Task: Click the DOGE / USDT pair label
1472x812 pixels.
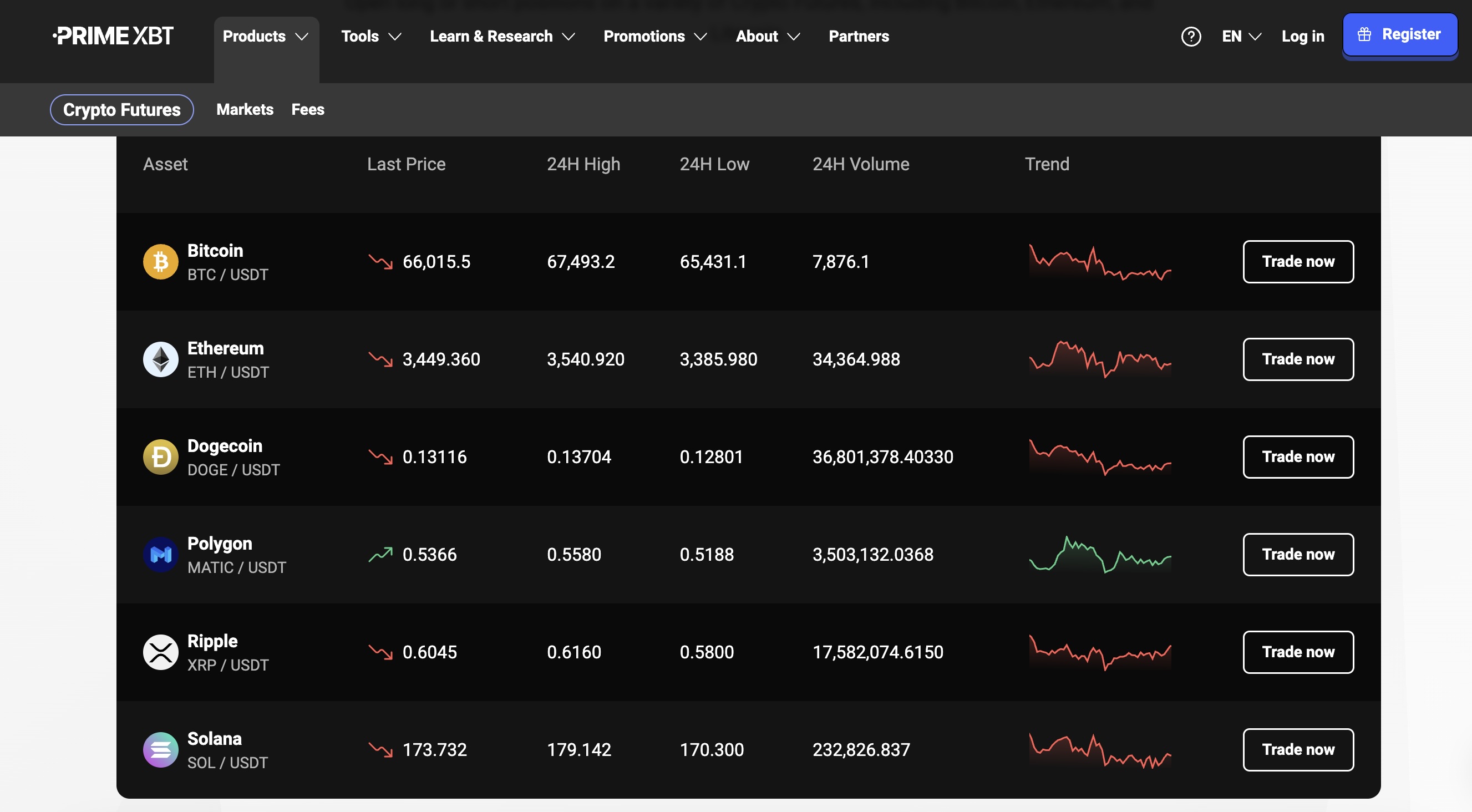Action: [234, 470]
